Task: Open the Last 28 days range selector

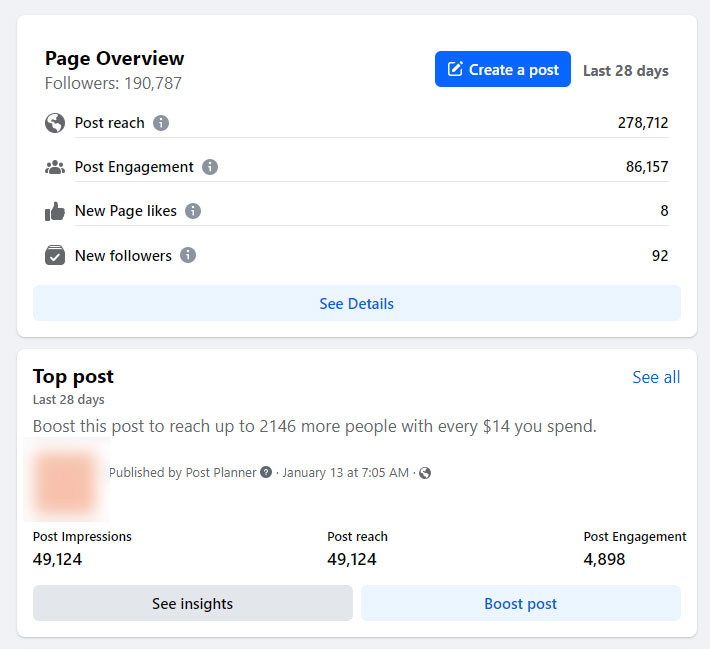Action: pyautogui.click(x=625, y=71)
